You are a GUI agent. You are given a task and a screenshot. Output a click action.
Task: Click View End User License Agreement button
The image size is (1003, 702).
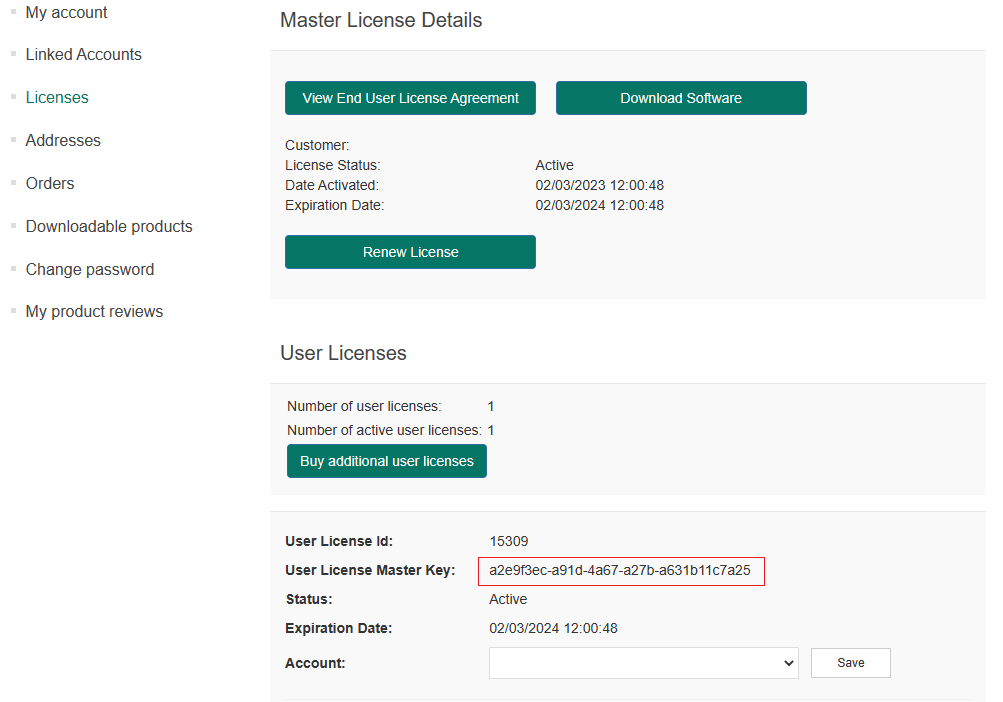(x=410, y=98)
